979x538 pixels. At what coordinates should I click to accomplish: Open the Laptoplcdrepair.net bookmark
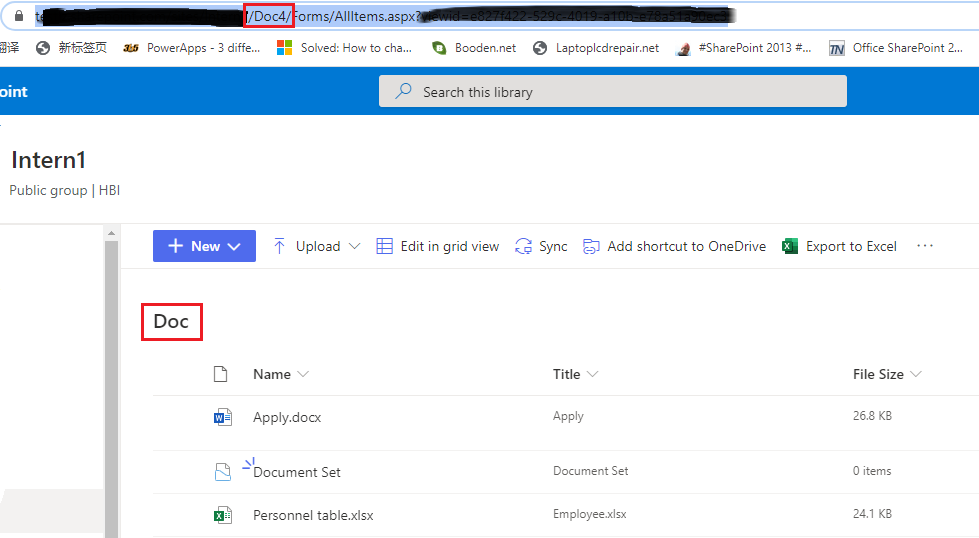(x=596, y=48)
